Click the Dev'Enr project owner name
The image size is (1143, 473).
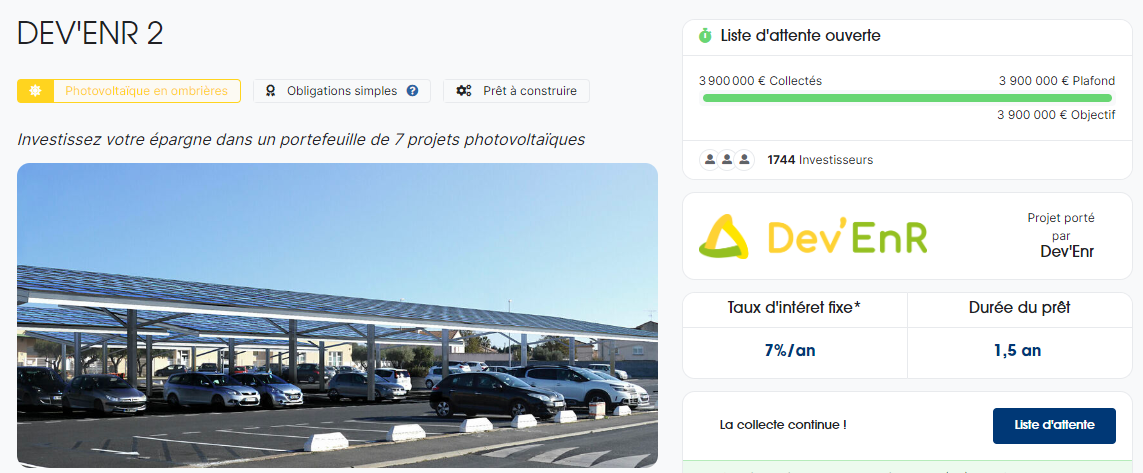1067,252
